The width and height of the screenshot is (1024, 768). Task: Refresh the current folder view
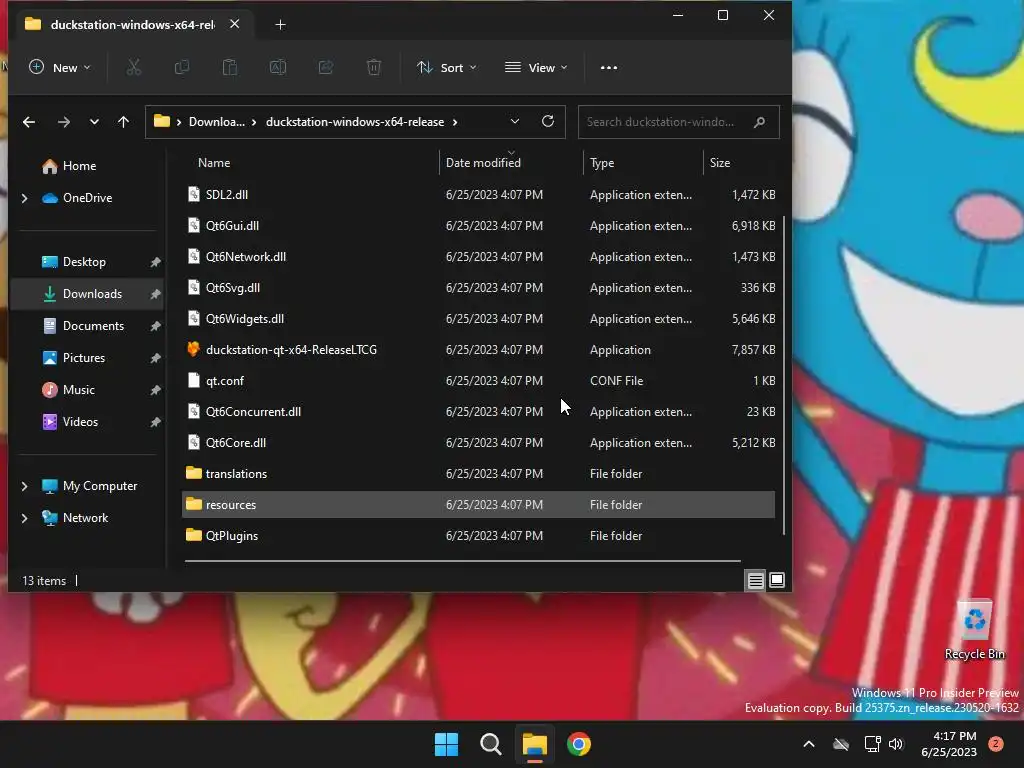pyautogui.click(x=548, y=121)
